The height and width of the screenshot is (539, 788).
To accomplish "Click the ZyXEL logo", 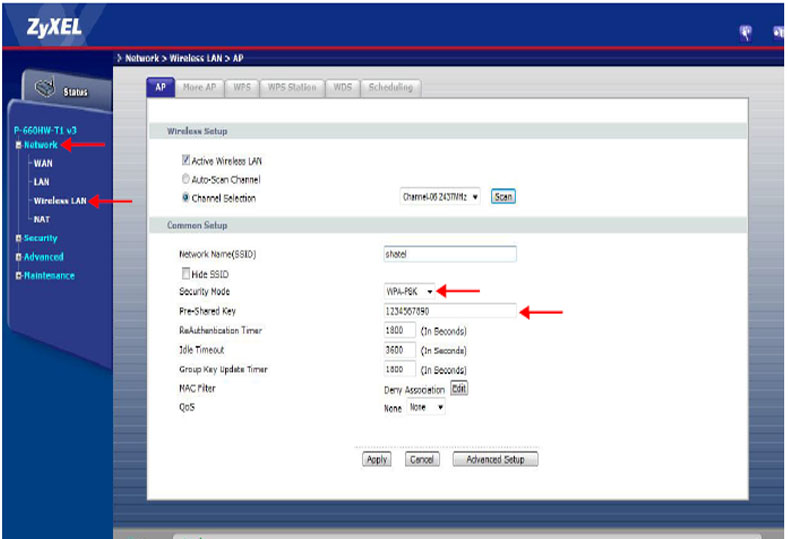I will (54, 27).
